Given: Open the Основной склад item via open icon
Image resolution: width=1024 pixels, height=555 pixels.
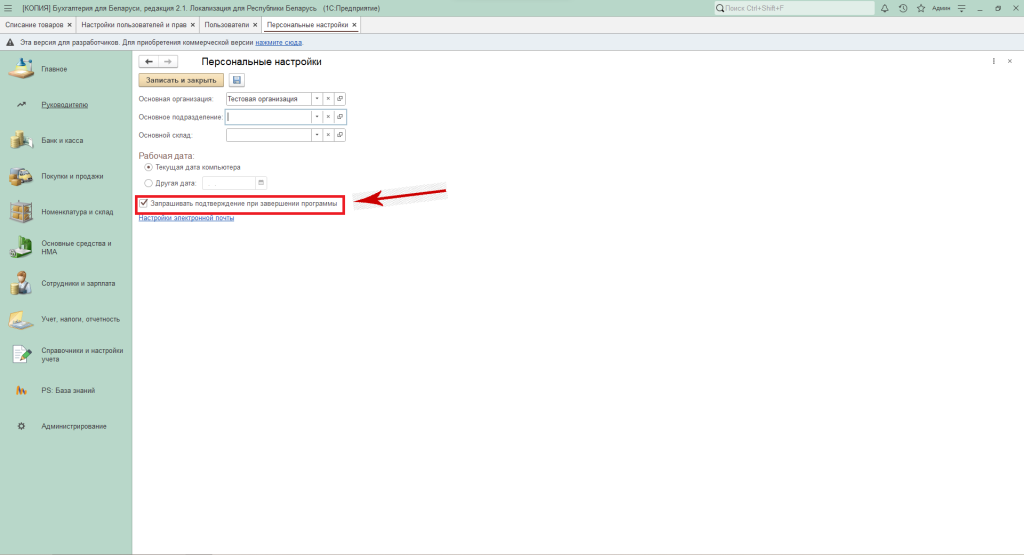Looking at the screenshot, I should (340, 134).
